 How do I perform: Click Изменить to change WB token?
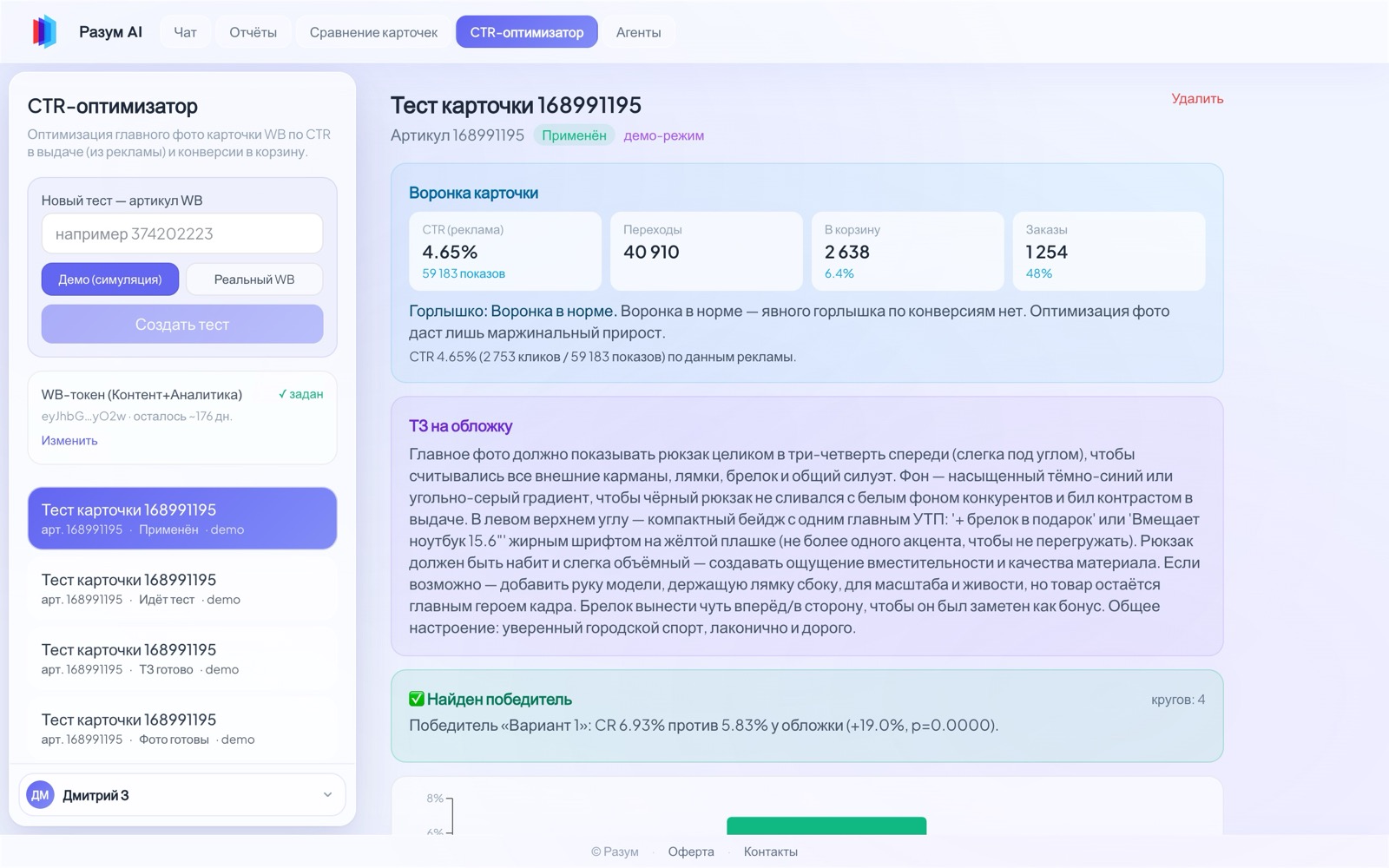tap(69, 440)
